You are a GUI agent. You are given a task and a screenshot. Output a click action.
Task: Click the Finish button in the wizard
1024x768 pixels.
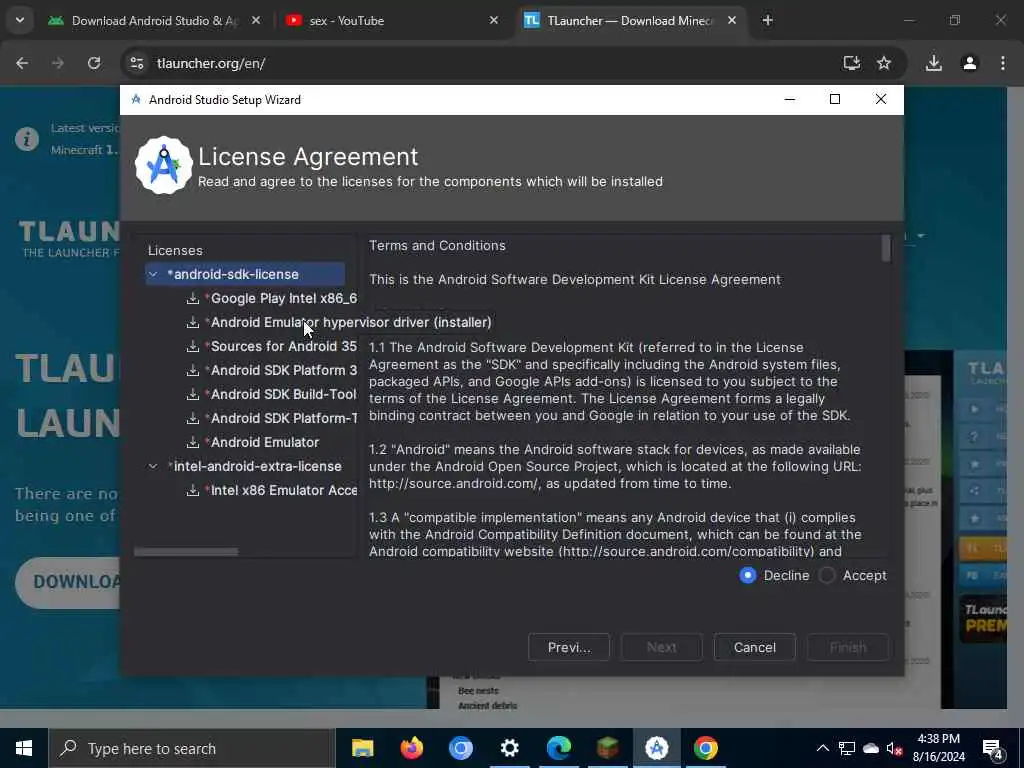pos(848,647)
